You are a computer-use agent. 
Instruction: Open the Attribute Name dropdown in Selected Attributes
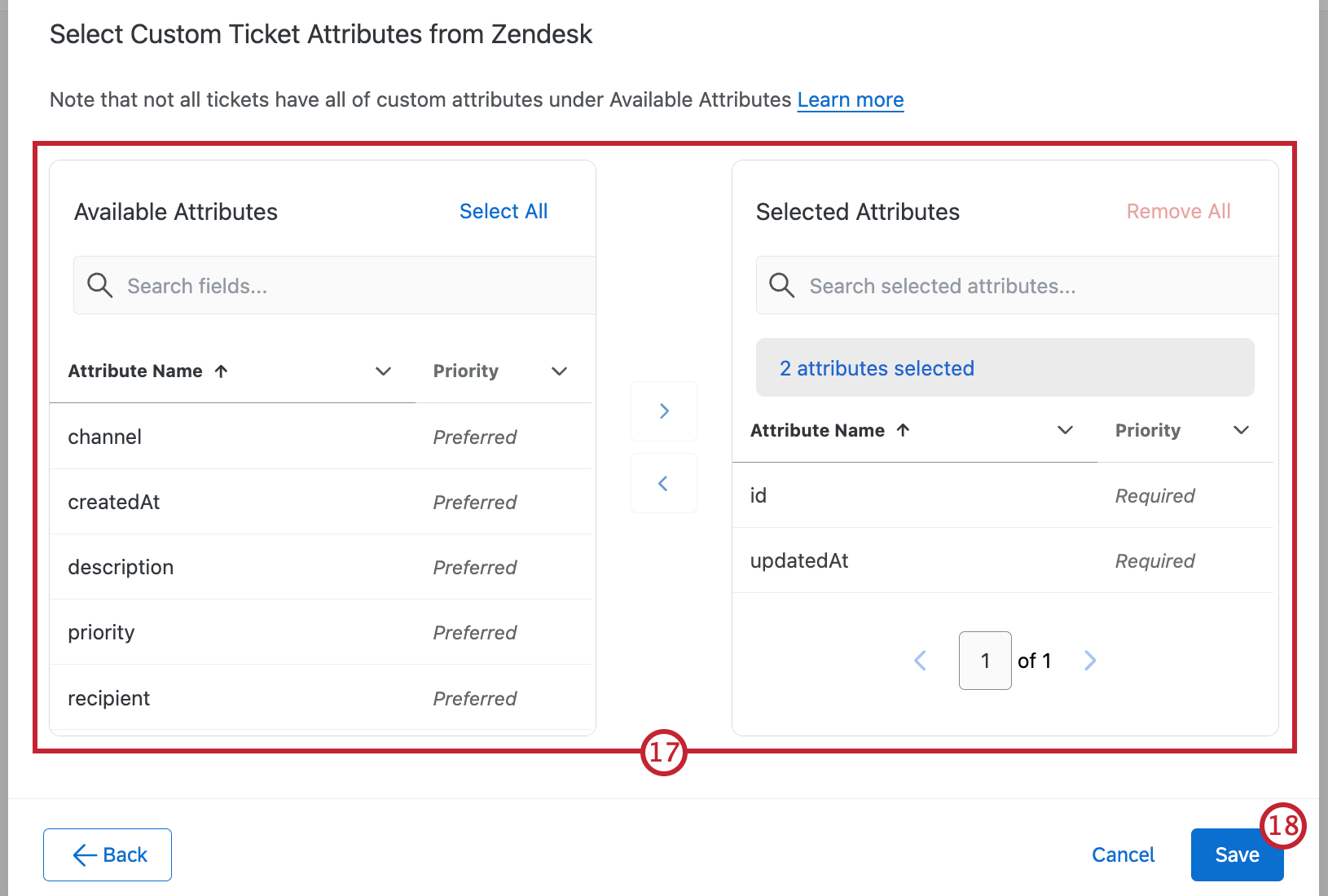click(1065, 430)
